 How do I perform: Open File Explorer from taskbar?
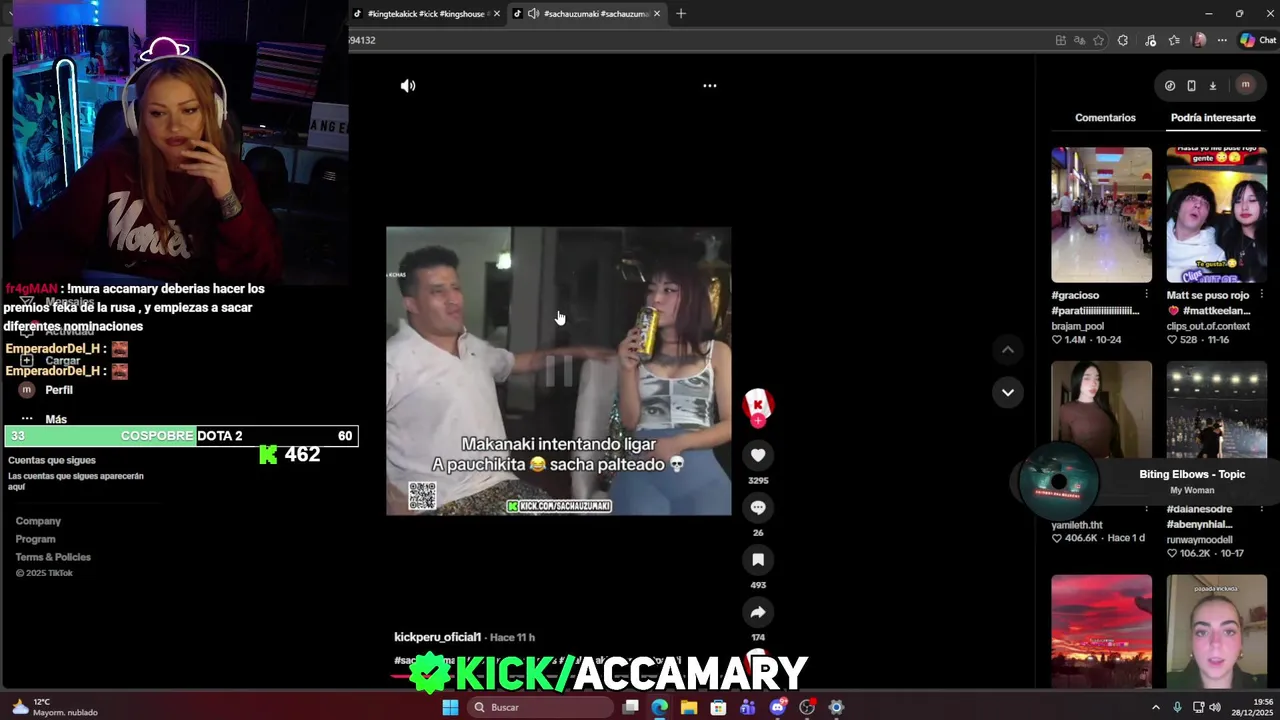pyautogui.click(x=689, y=707)
